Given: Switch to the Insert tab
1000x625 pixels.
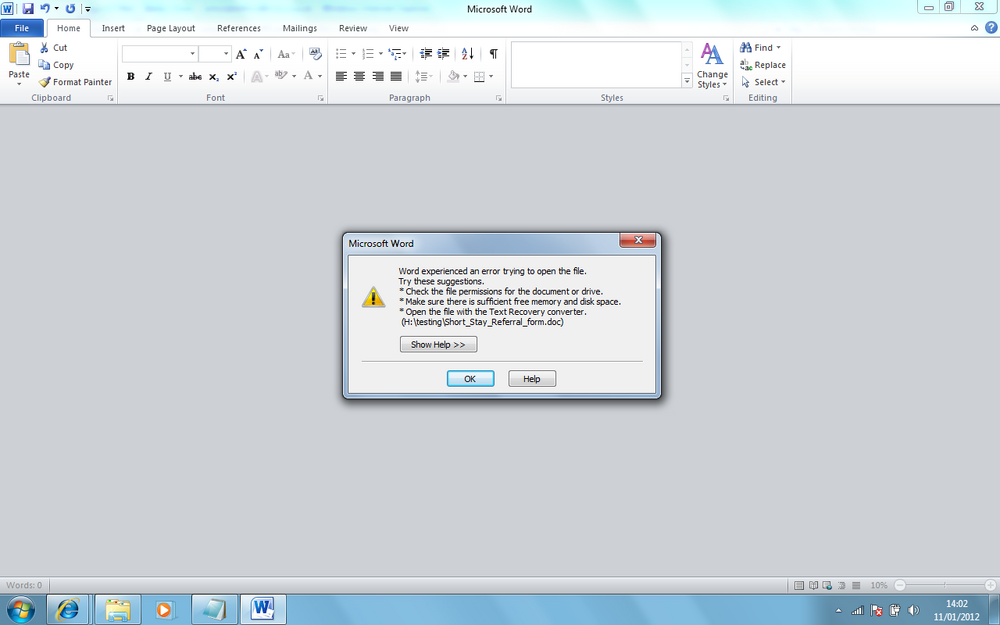Looking at the screenshot, I should 114,28.
